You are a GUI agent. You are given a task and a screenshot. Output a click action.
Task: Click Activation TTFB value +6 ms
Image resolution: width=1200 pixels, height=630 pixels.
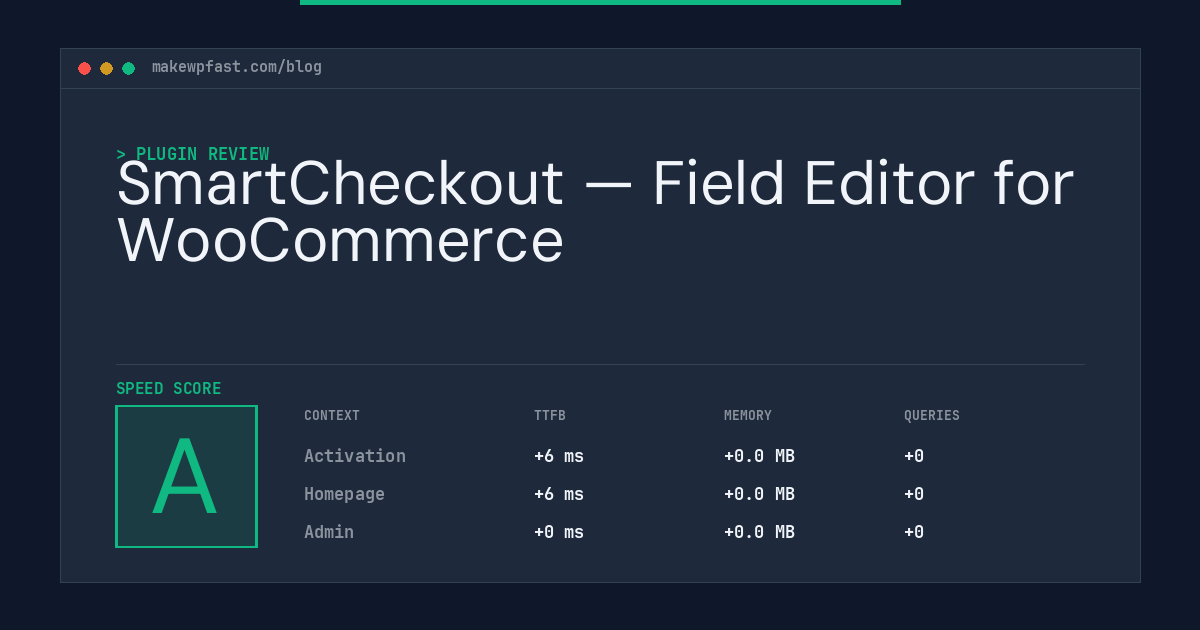click(x=559, y=456)
